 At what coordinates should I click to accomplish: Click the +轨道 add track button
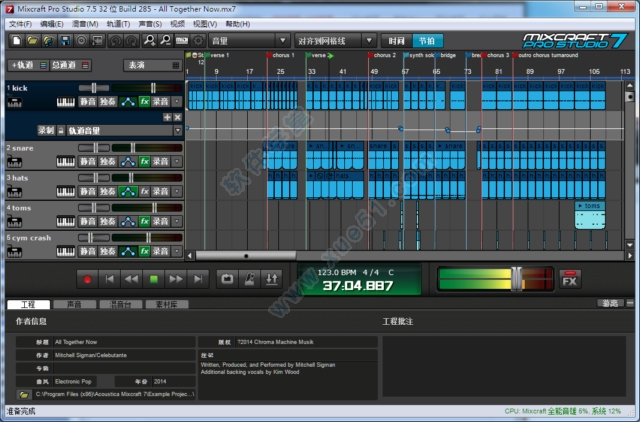pyautogui.click(x=28, y=65)
